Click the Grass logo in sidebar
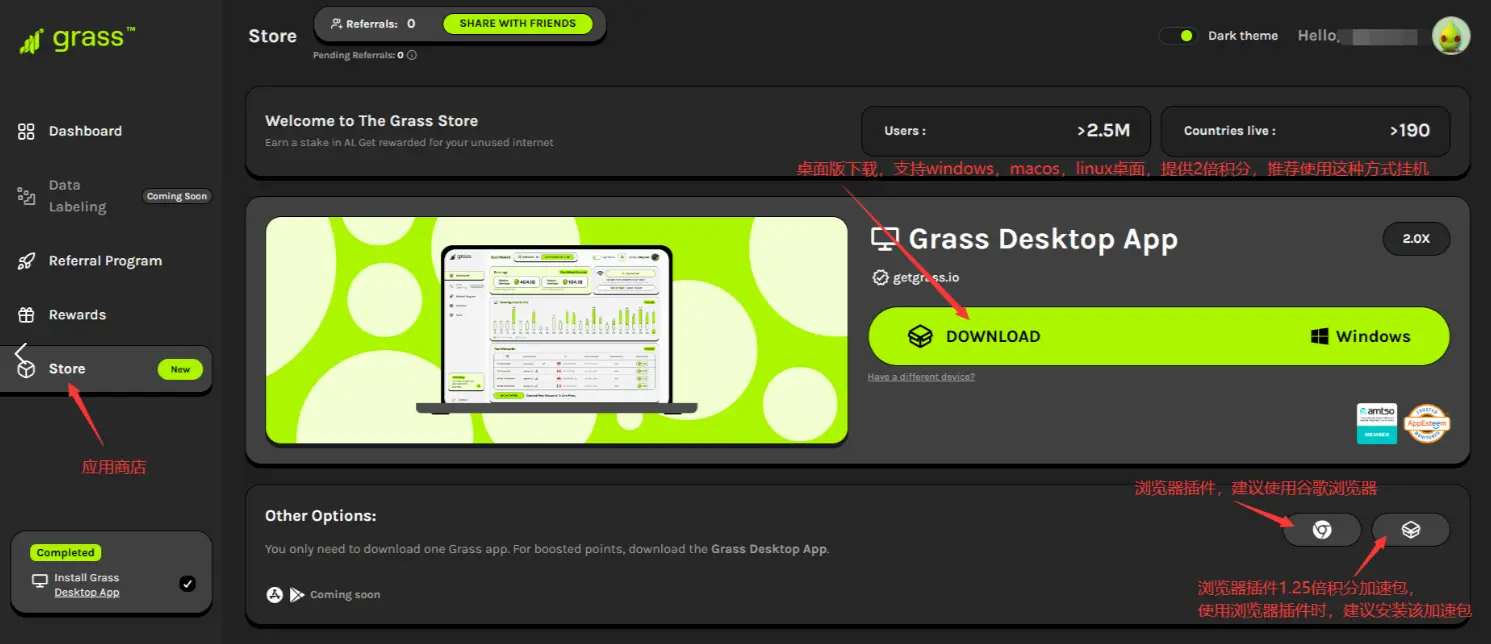Screen dimensions: 1491x644 coord(77,40)
